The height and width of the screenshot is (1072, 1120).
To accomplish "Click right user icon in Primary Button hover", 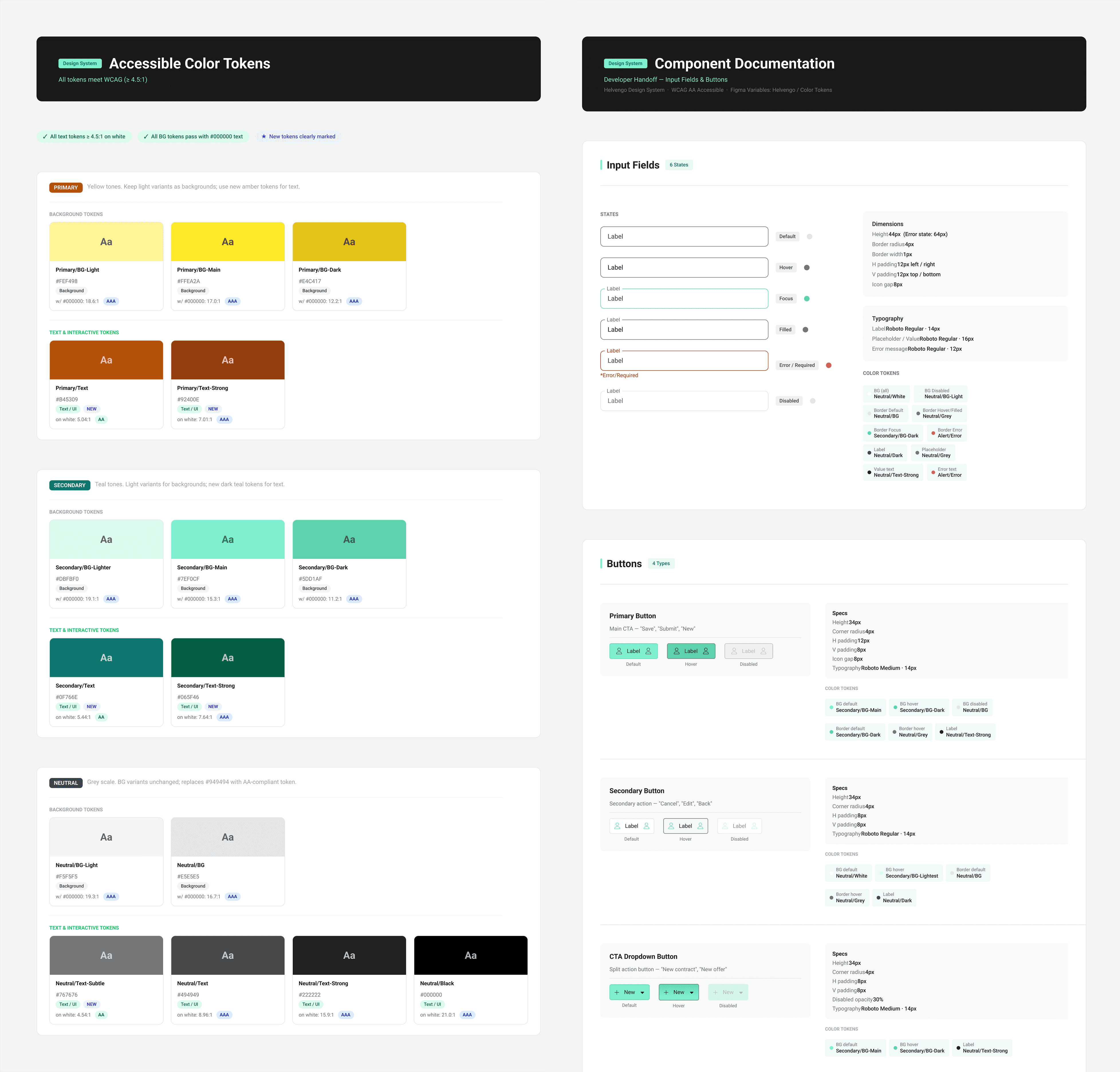I will pos(706,651).
